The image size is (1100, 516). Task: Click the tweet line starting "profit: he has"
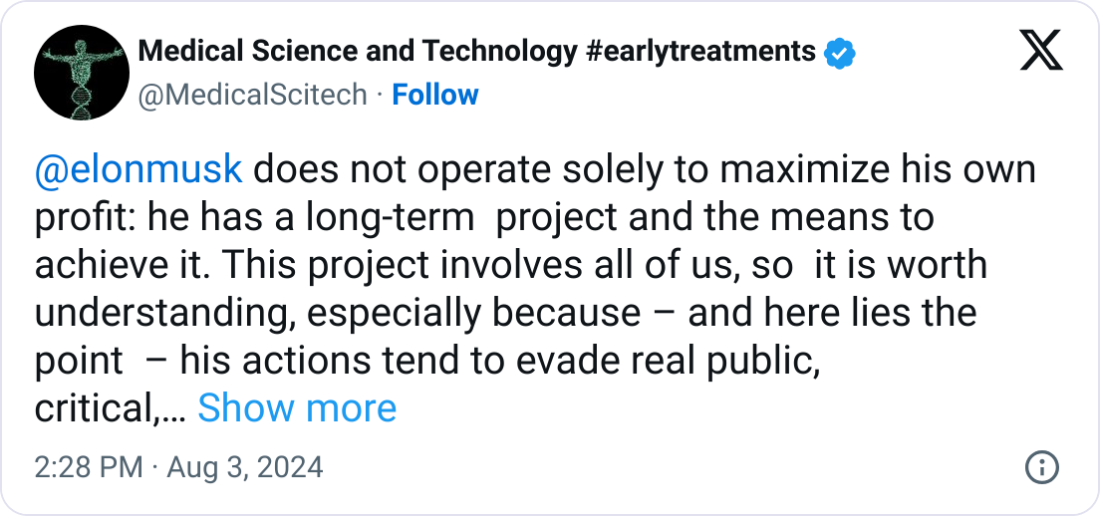click(484, 217)
